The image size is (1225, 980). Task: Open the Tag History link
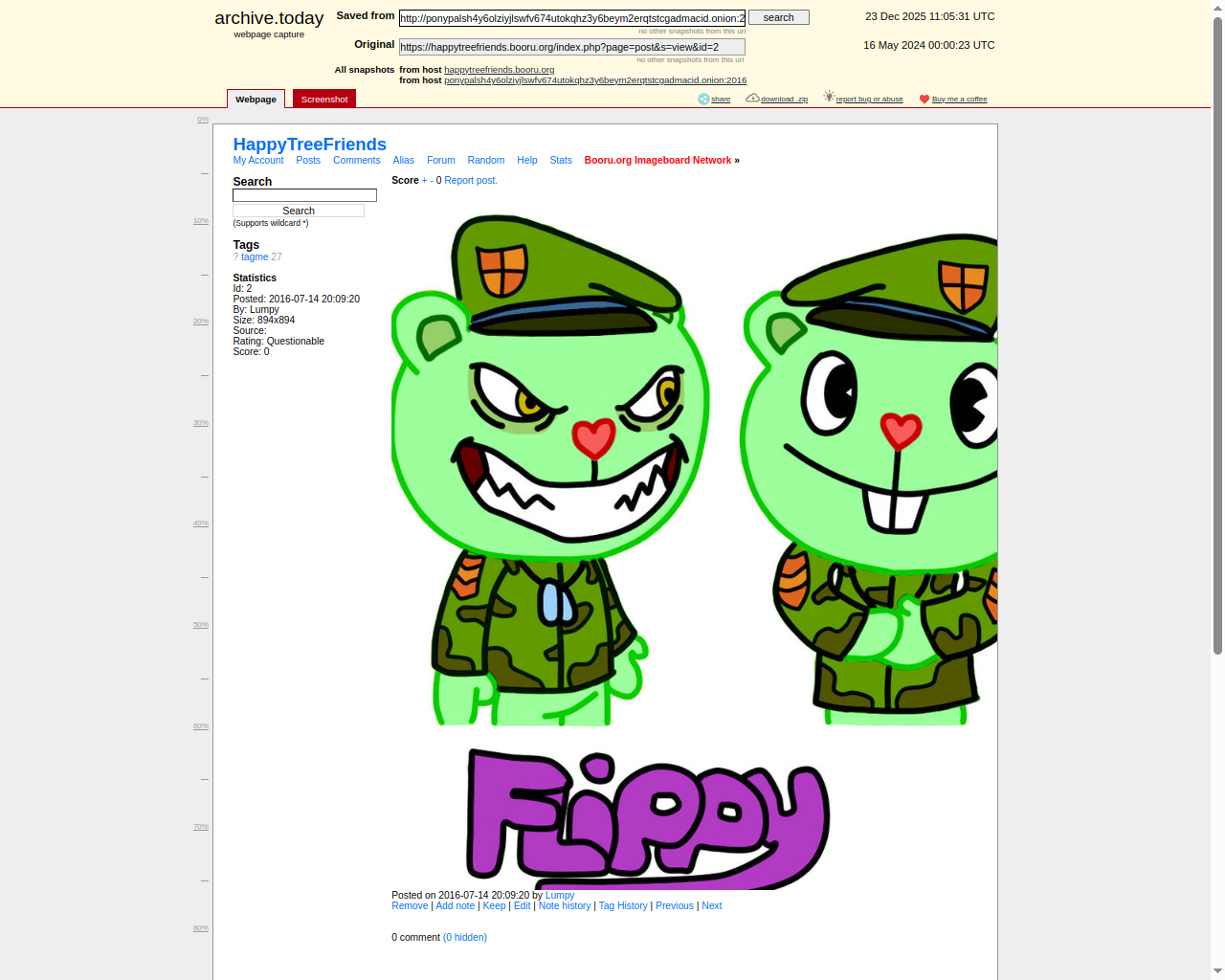pyautogui.click(x=623, y=906)
